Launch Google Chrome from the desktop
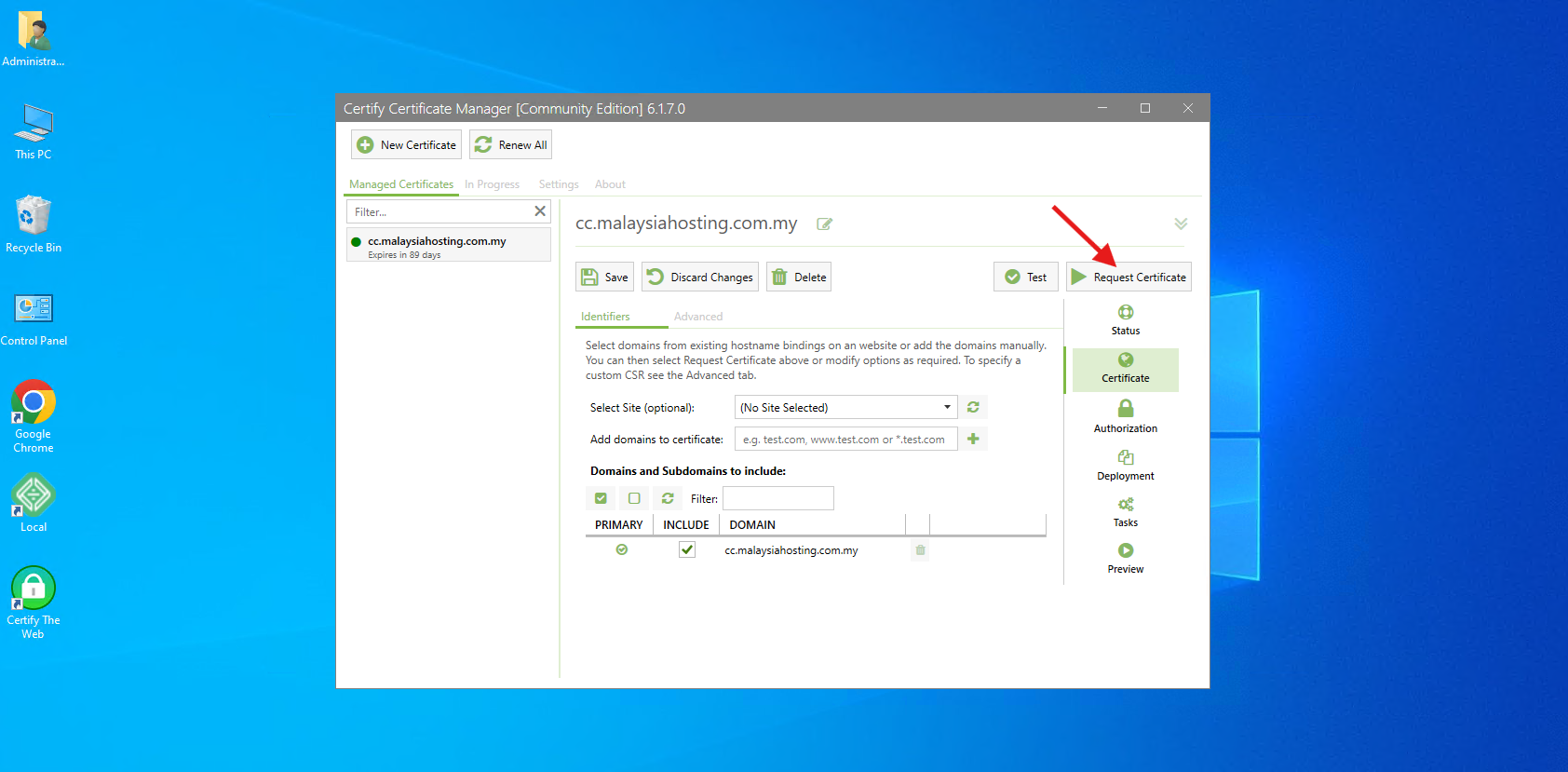Image resolution: width=1568 pixels, height=772 pixels. [34, 416]
